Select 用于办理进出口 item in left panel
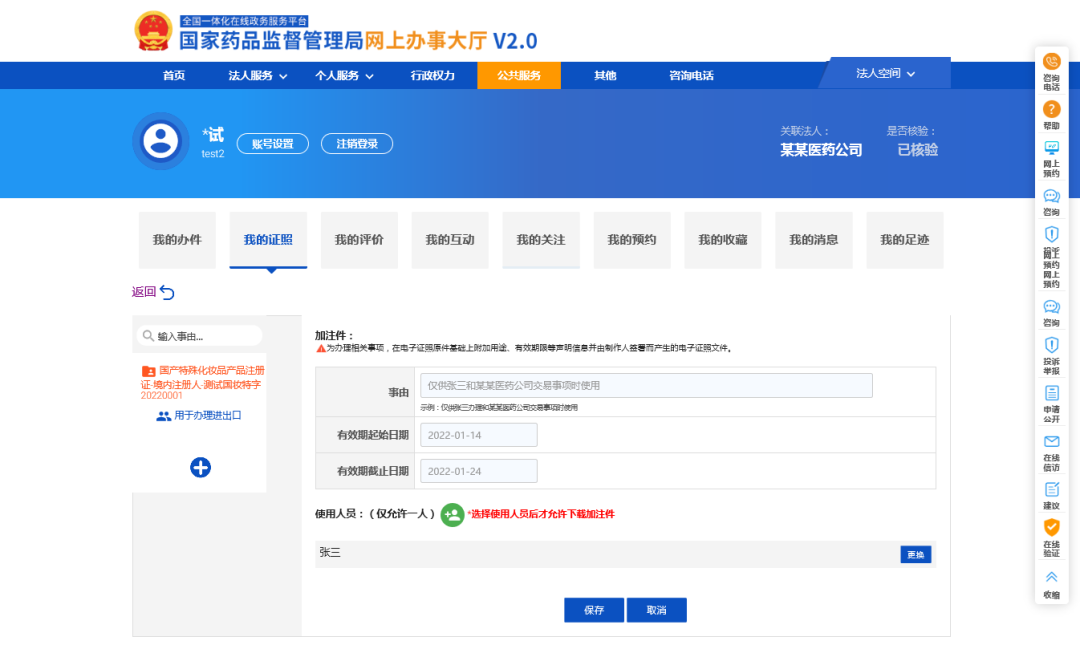 [207, 415]
